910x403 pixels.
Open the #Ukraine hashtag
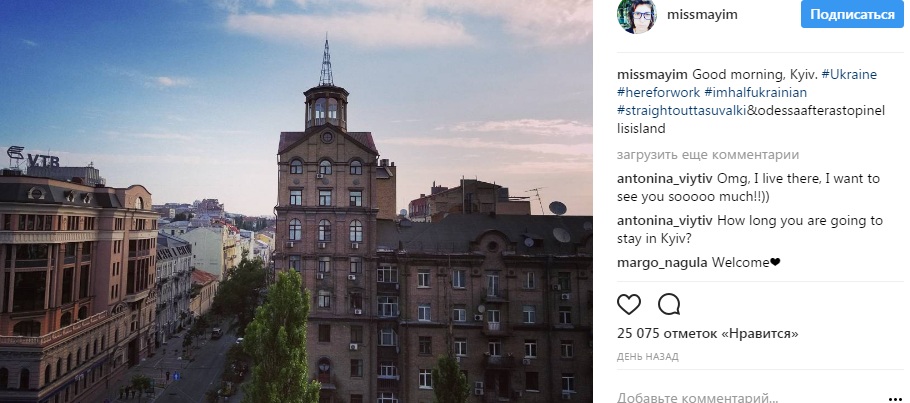pos(849,74)
